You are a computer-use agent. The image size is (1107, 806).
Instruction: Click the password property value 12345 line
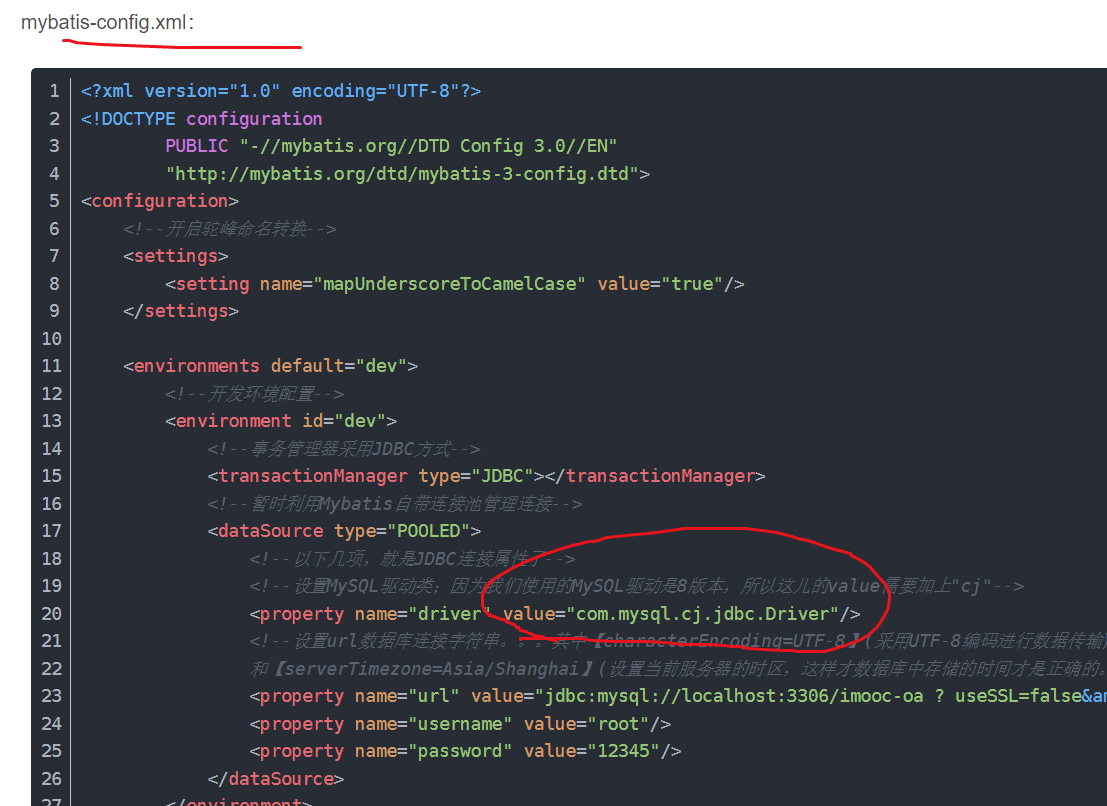click(465, 752)
